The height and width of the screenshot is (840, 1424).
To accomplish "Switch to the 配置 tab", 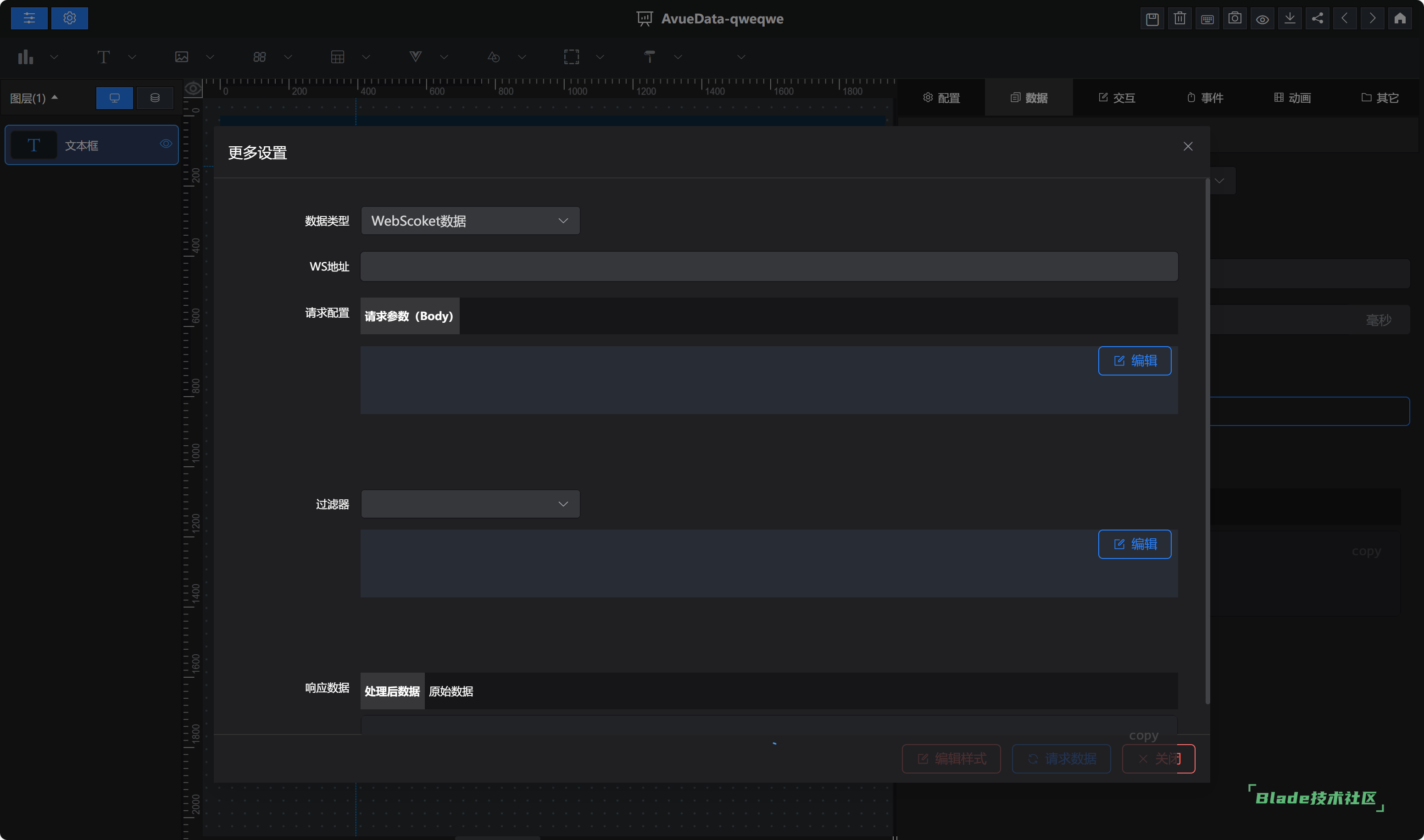I will coord(941,98).
